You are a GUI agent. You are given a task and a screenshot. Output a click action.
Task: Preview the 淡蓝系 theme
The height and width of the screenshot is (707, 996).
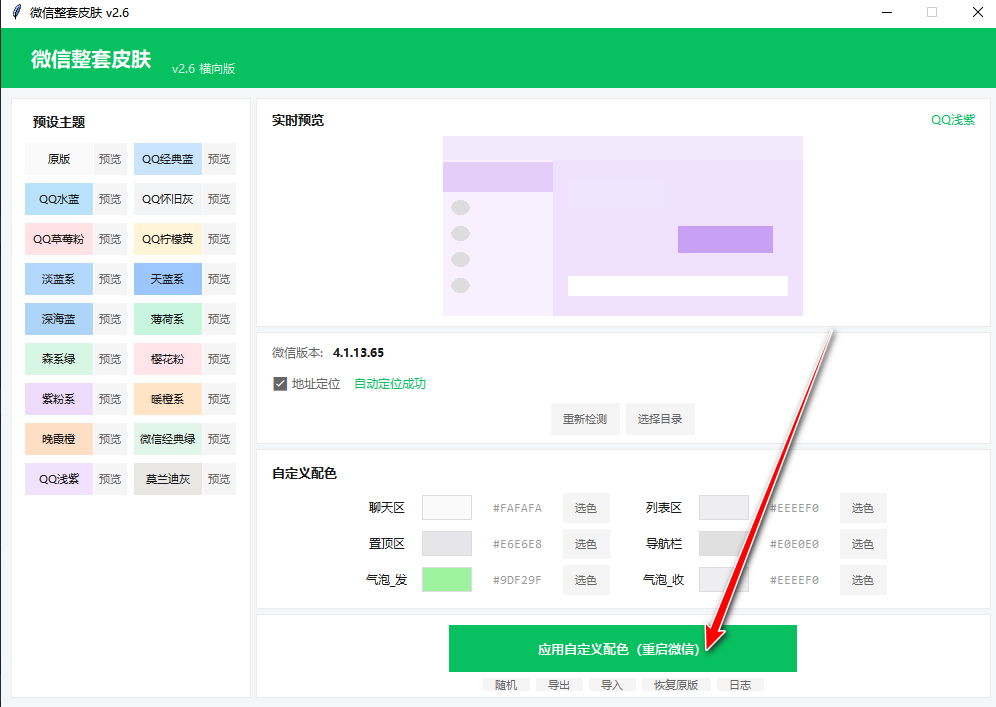[x=110, y=279]
